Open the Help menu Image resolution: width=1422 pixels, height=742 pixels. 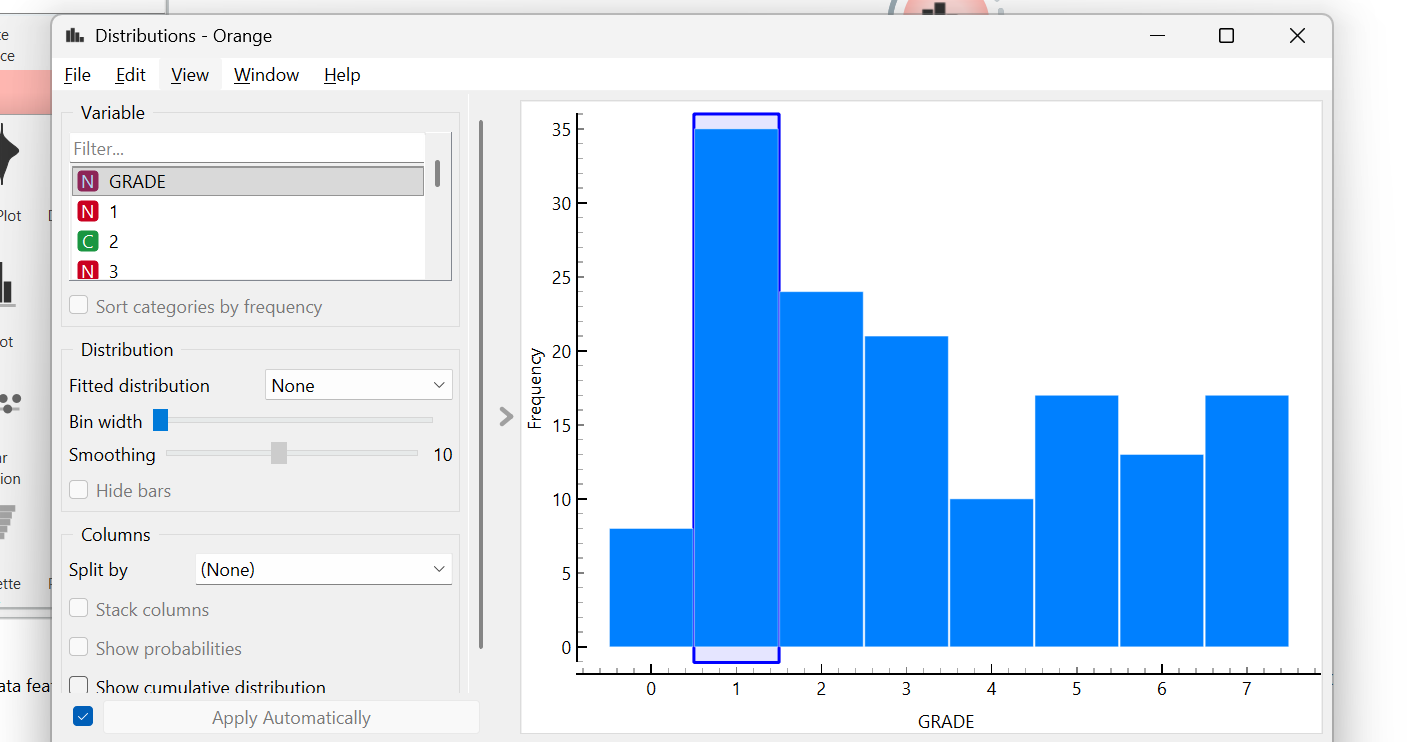pyautogui.click(x=342, y=75)
